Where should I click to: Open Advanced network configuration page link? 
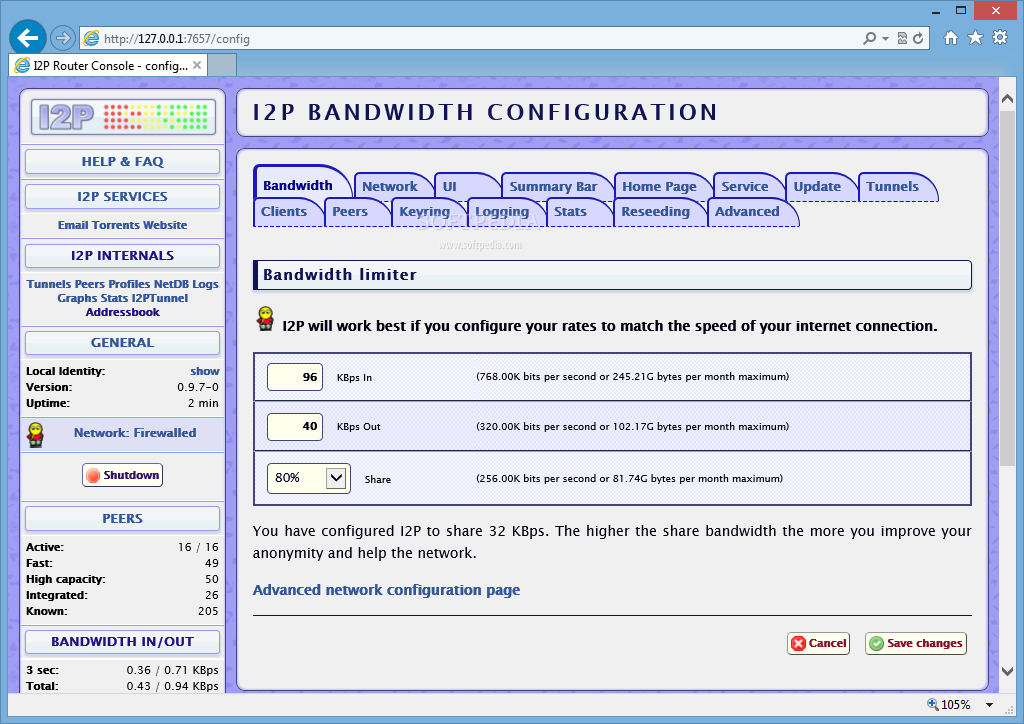(386, 590)
